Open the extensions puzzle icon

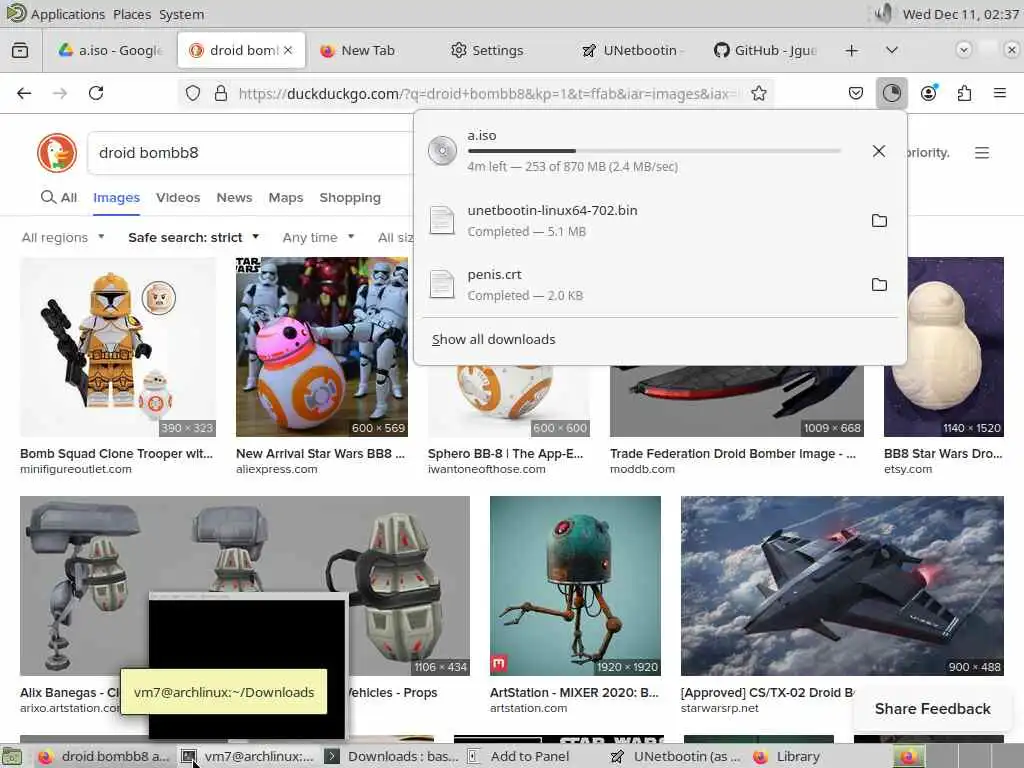[965, 93]
